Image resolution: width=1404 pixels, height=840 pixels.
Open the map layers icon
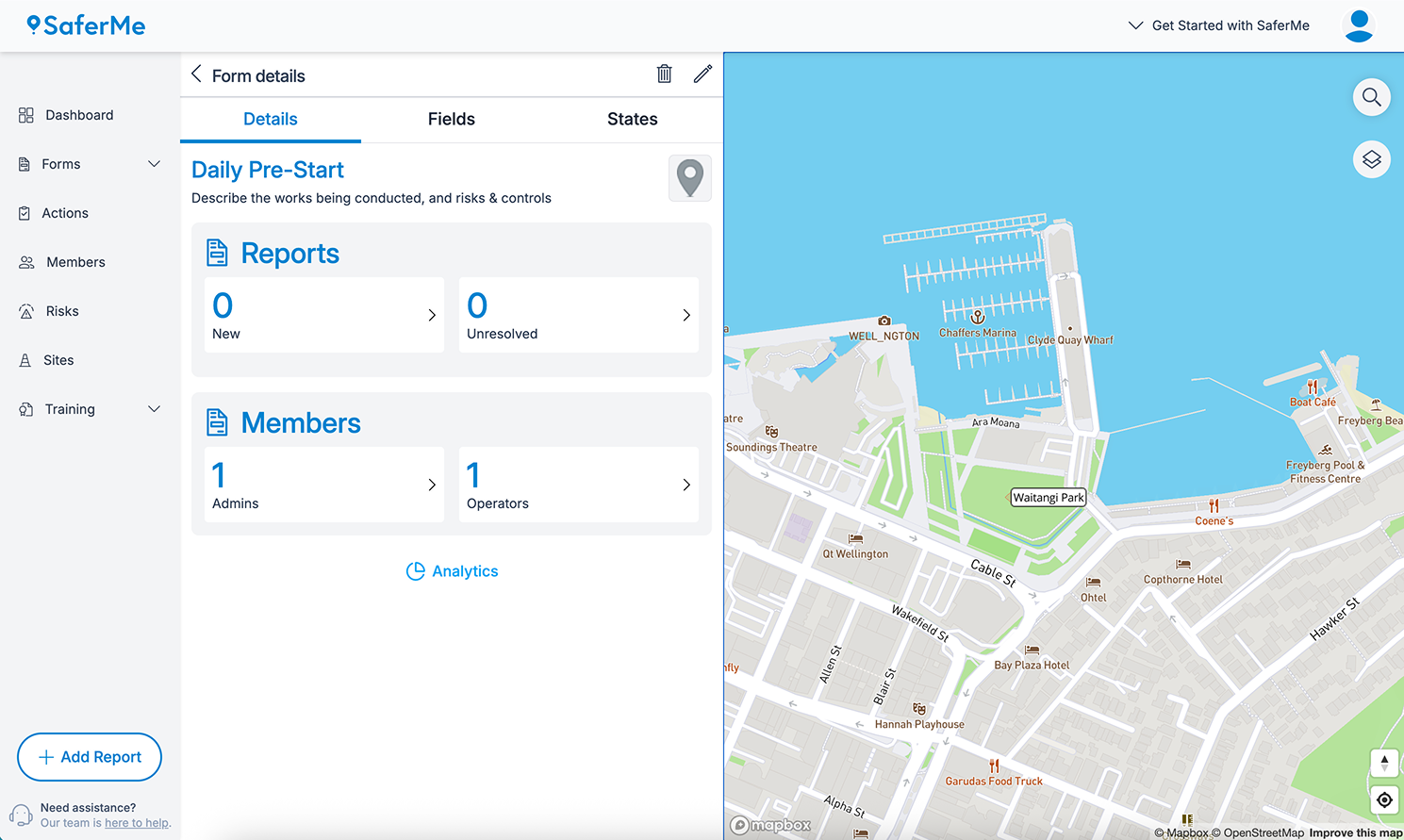(1371, 159)
